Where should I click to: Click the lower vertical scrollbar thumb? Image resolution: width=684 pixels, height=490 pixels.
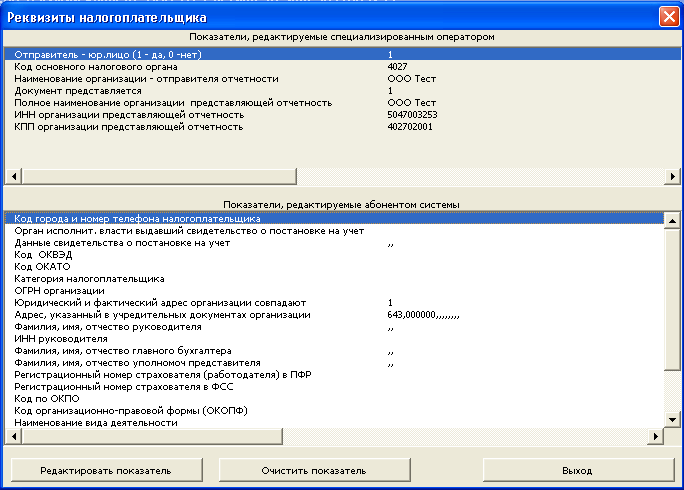pos(672,300)
